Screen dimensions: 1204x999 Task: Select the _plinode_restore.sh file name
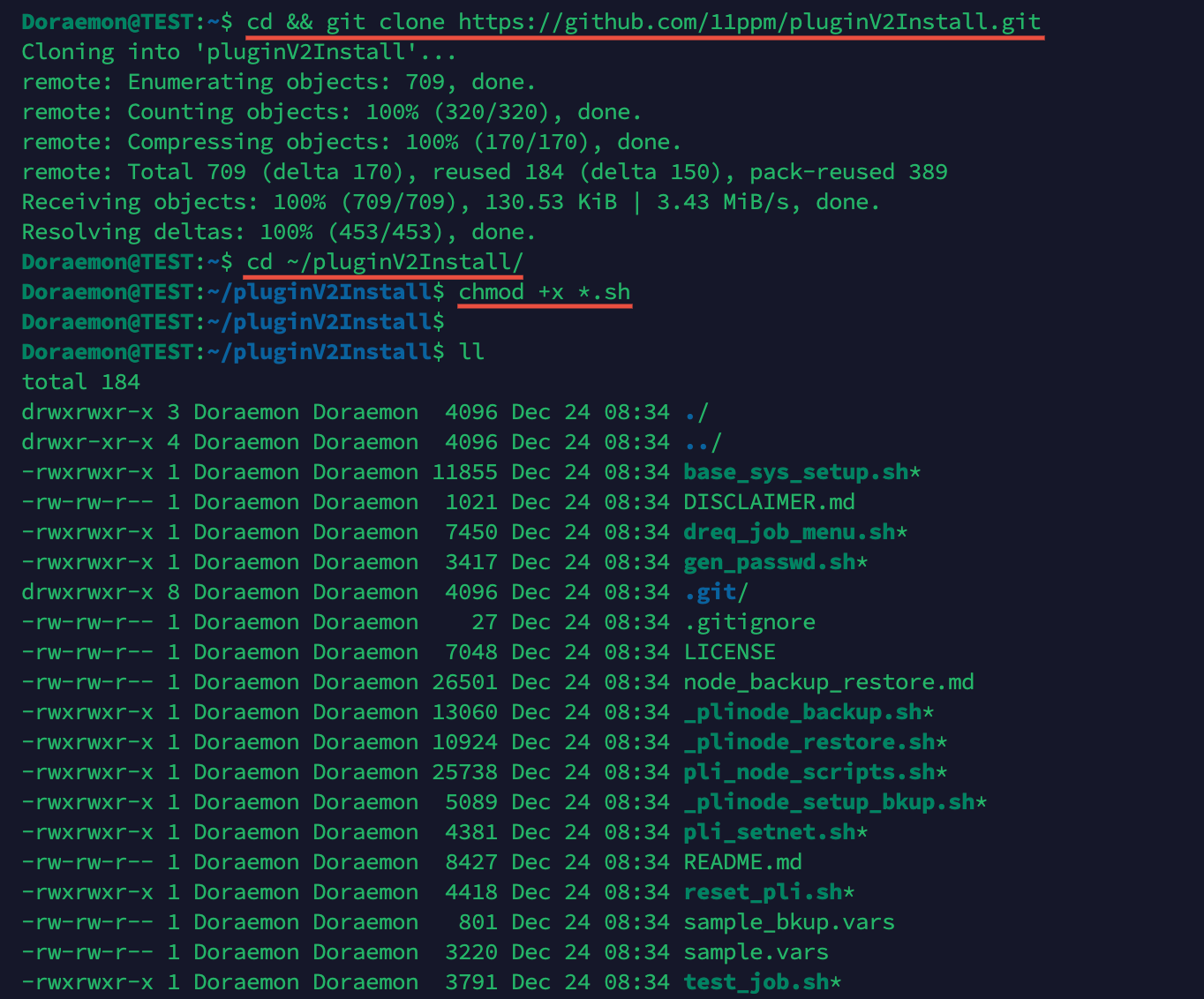(807, 741)
